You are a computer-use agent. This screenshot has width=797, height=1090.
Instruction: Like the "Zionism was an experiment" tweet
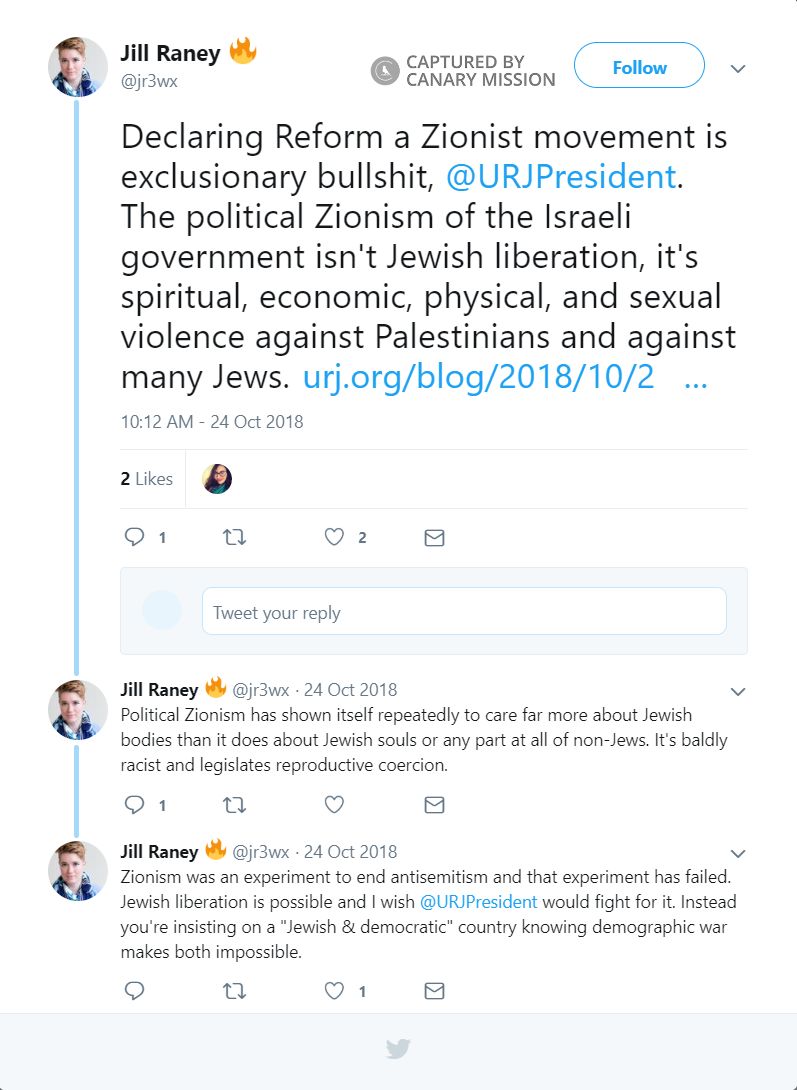pos(334,991)
